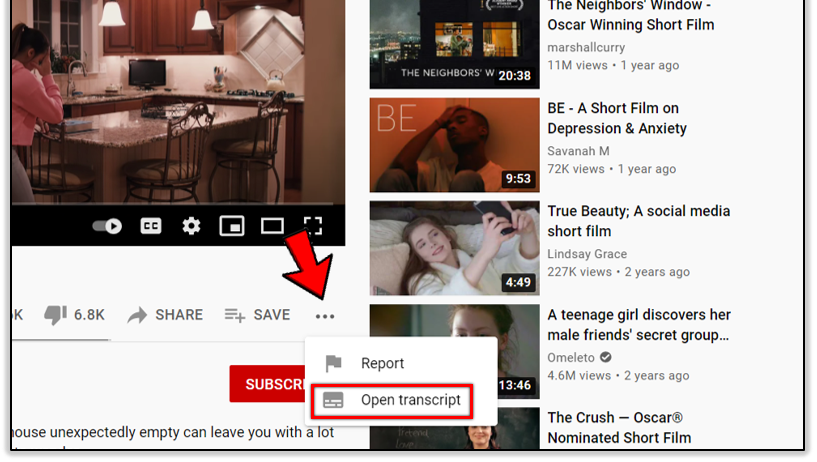Turn on closed captions (CC) button
The height and width of the screenshot is (462, 817).
pyautogui.click(x=151, y=226)
